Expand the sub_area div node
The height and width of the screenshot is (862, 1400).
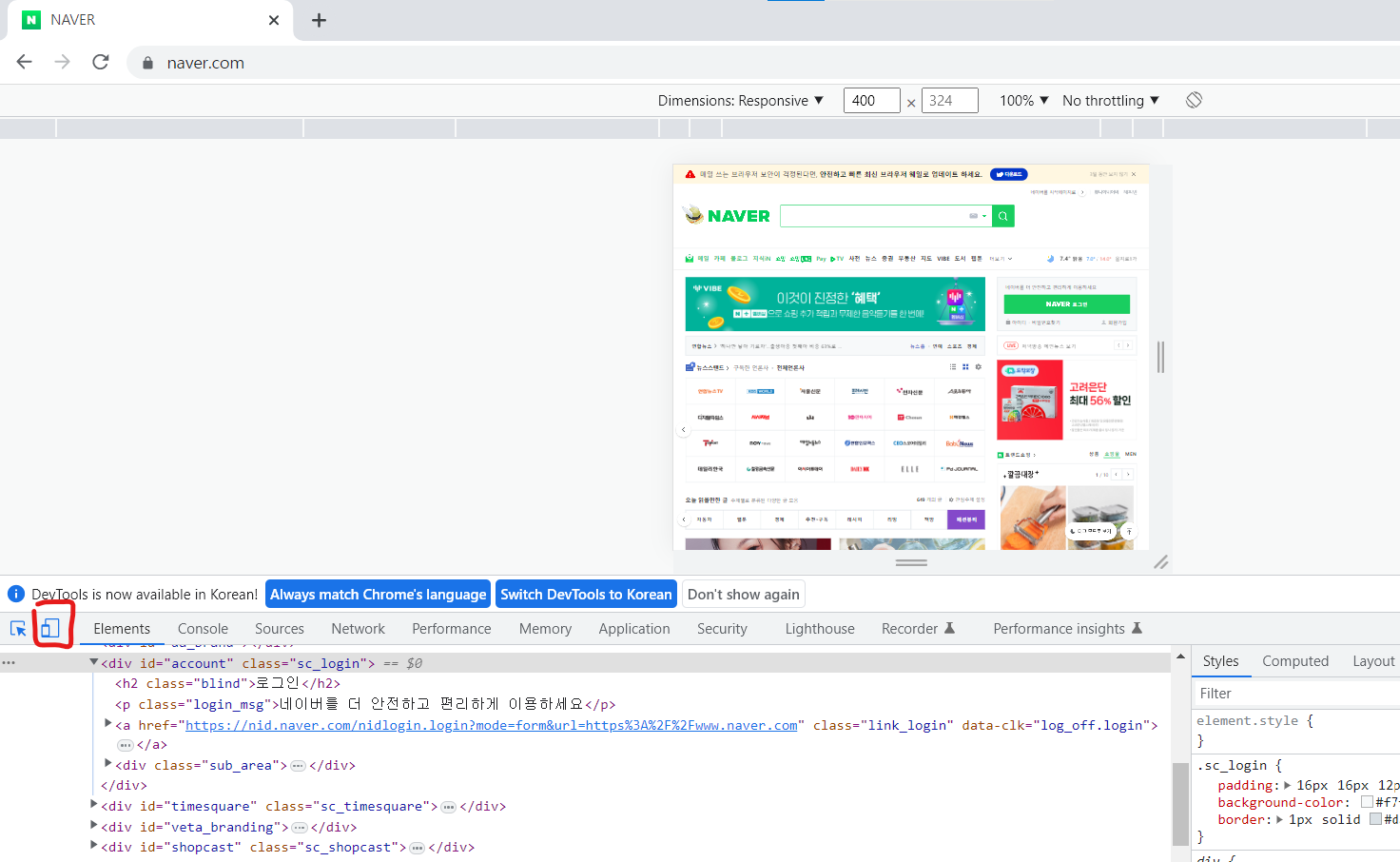(x=108, y=764)
